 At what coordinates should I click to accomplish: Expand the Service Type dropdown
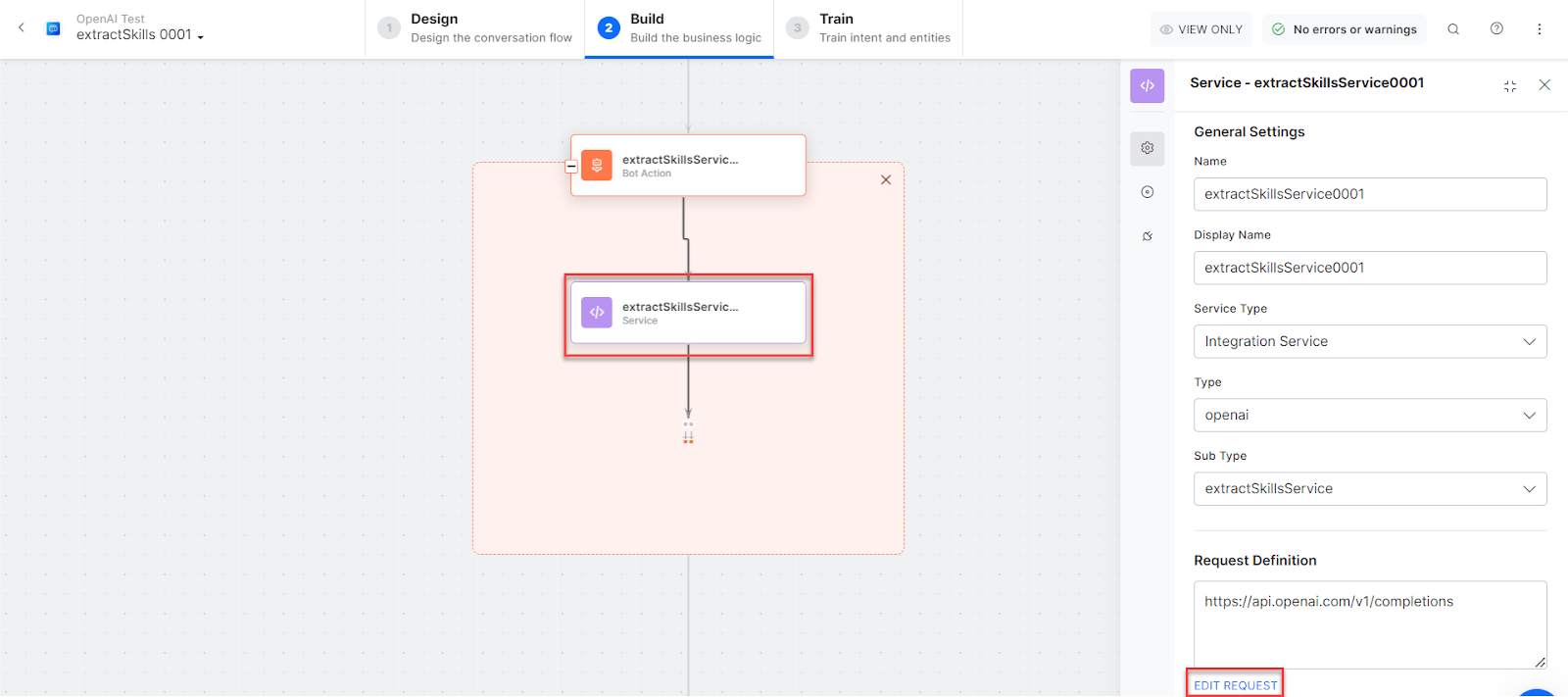(x=1369, y=342)
